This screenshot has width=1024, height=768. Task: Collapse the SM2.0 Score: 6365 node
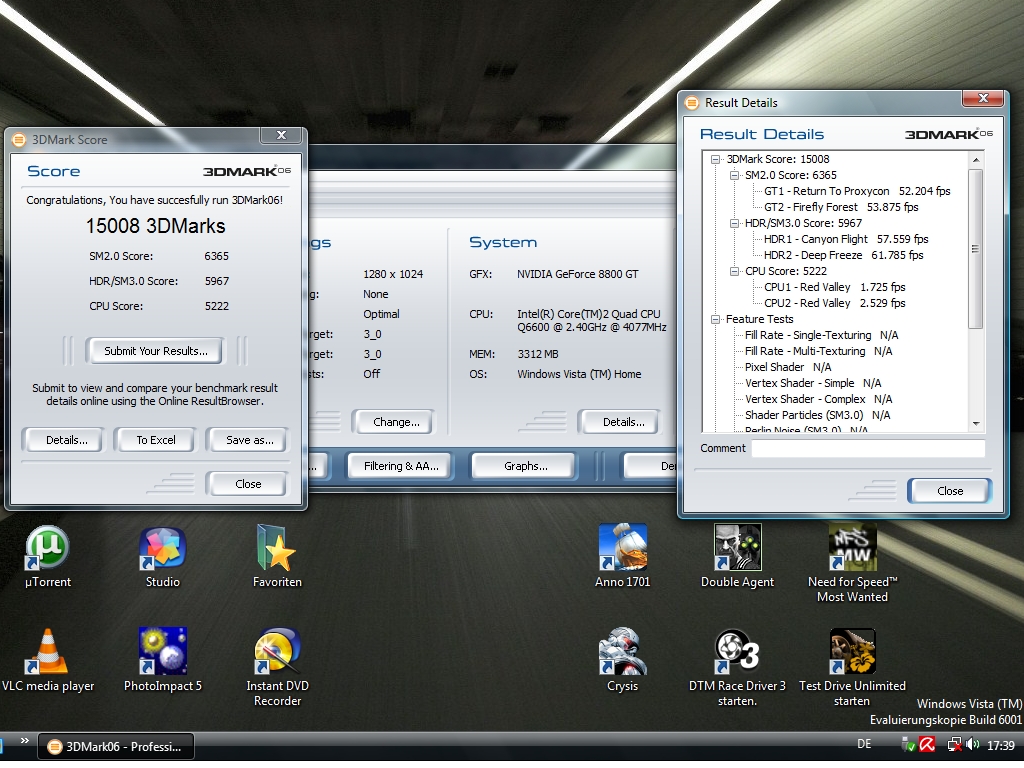[734, 175]
